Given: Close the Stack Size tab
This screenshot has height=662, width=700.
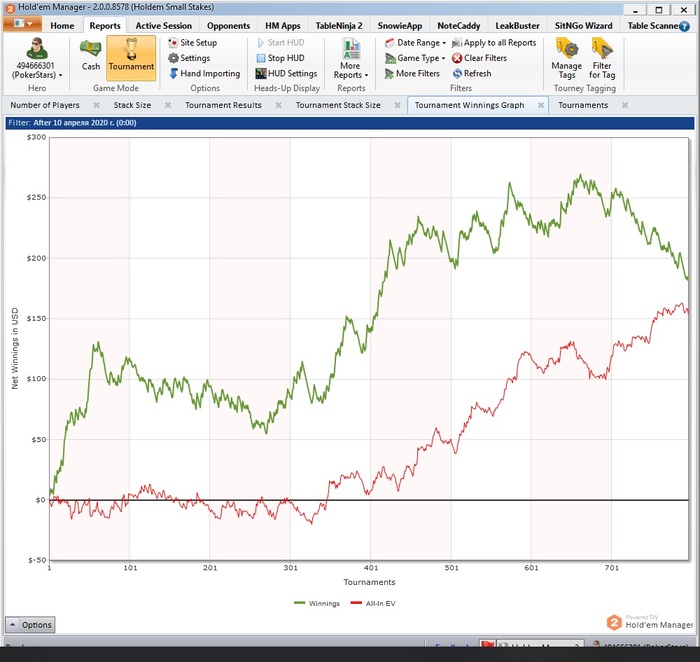Looking at the screenshot, I should click(x=168, y=105).
